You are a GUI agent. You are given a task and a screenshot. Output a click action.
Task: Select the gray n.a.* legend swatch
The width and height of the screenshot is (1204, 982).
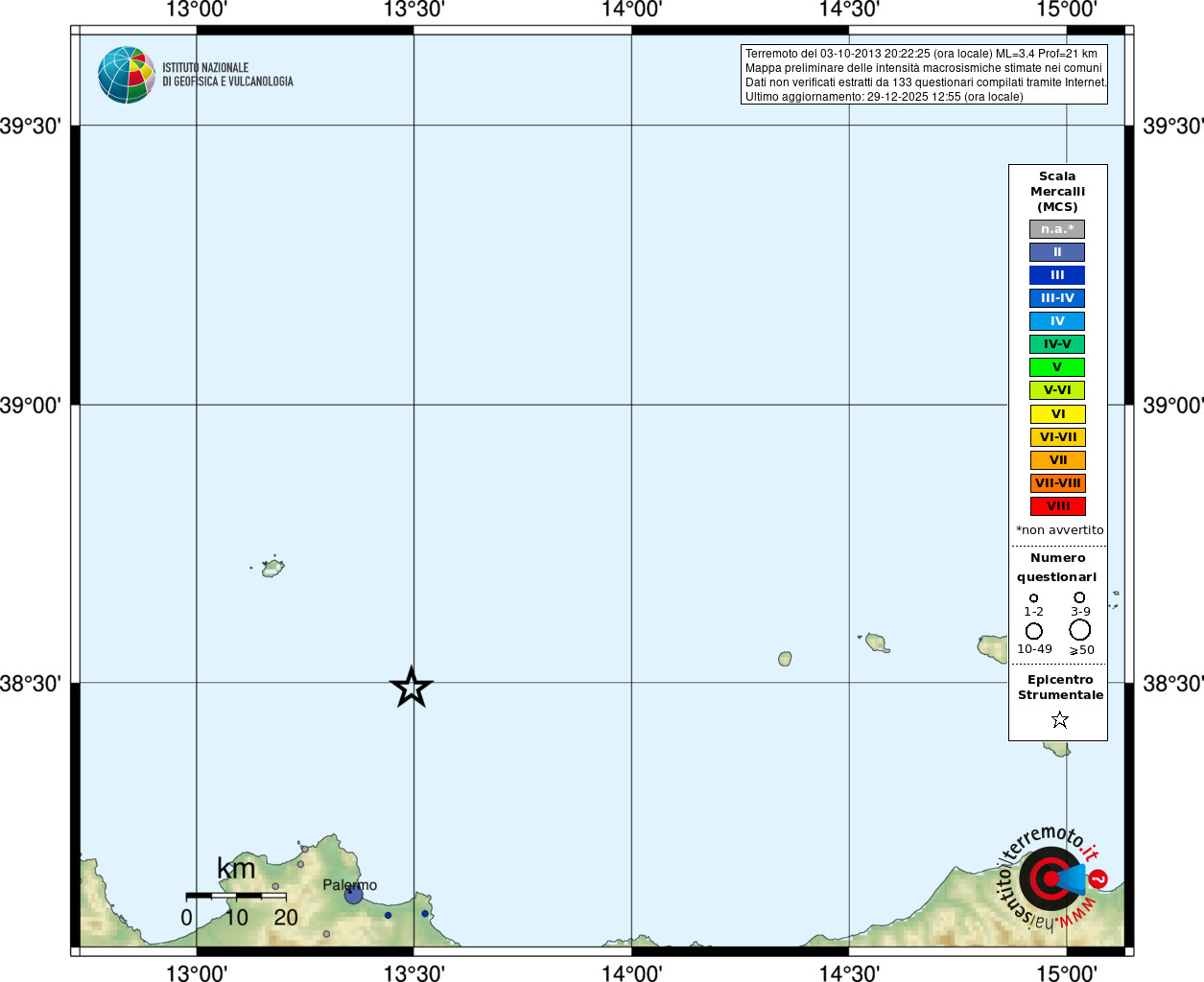1057,229
